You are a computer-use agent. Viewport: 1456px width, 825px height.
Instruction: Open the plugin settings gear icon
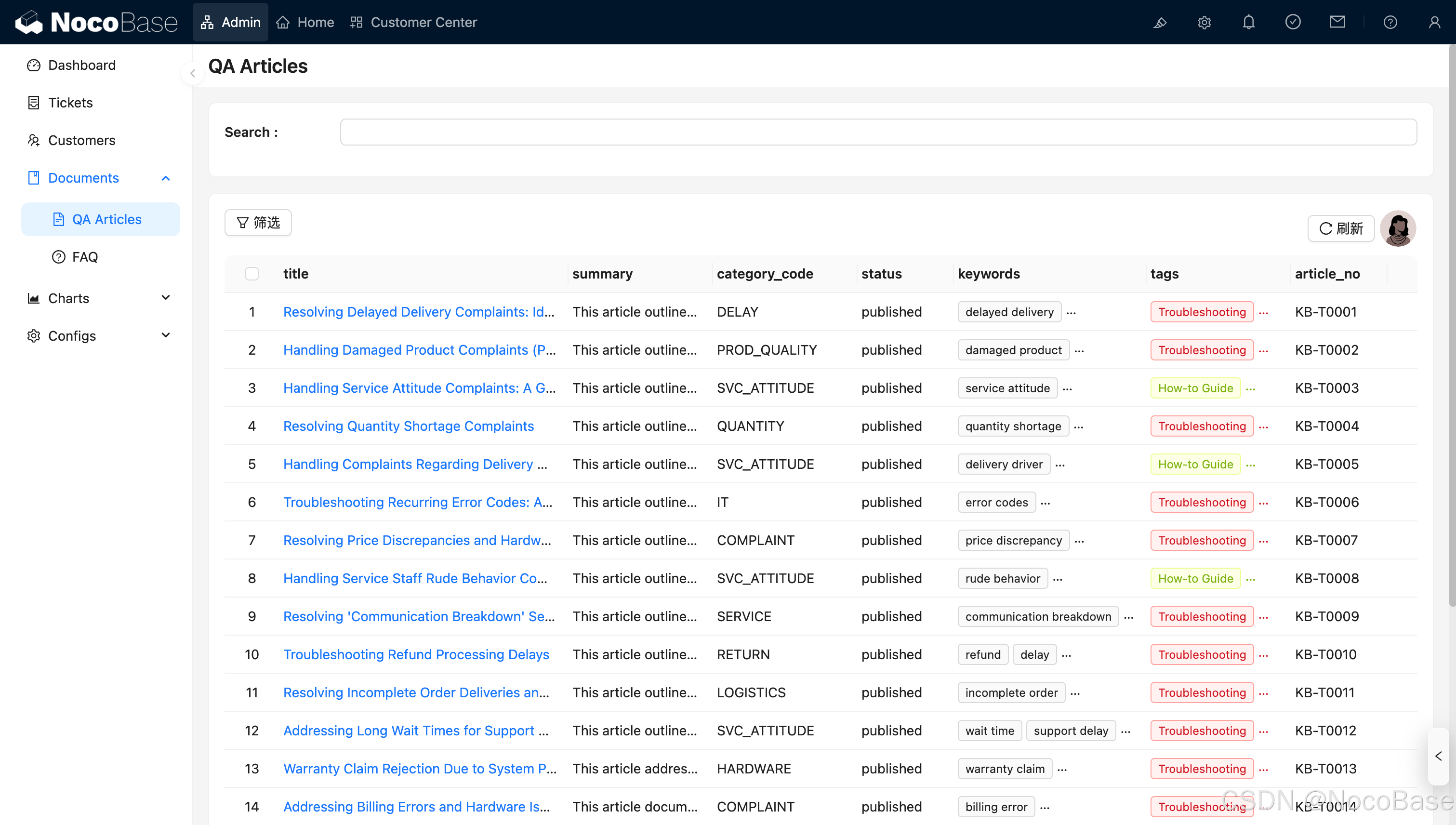click(1205, 22)
